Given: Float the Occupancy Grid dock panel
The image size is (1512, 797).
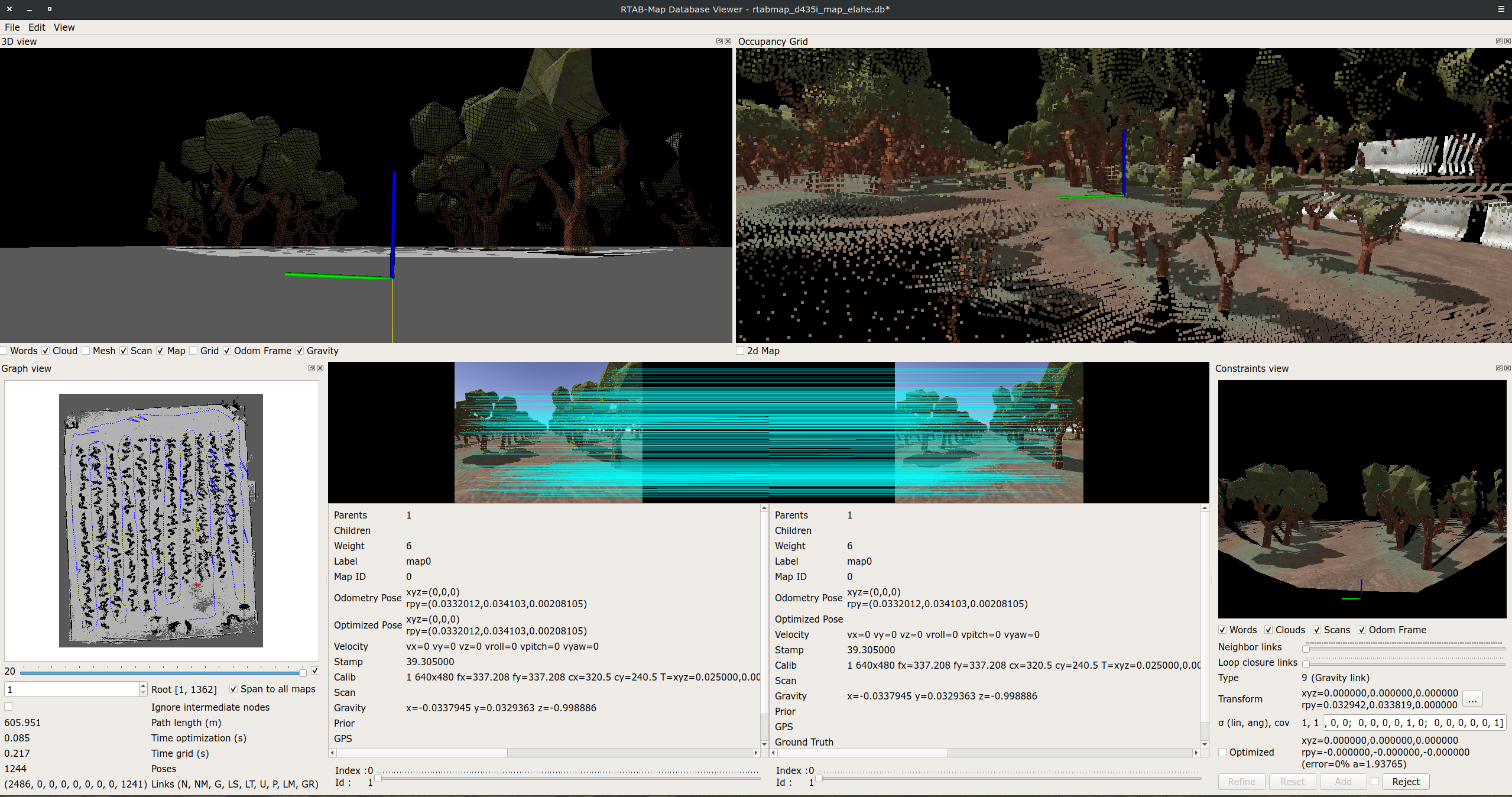Looking at the screenshot, I should click(x=1499, y=41).
